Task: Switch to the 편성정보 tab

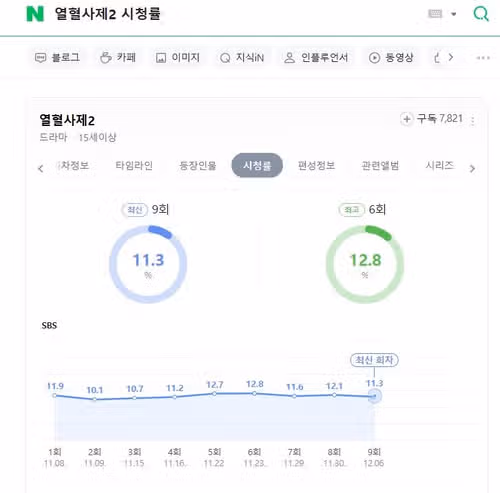Action: pyautogui.click(x=316, y=165)
